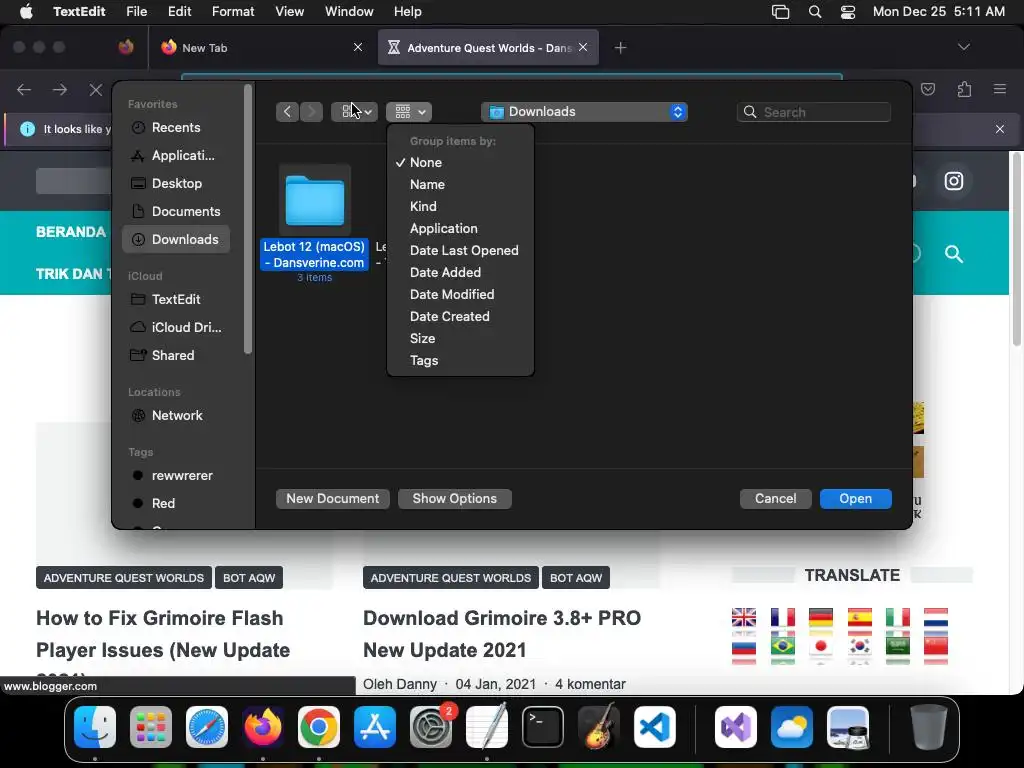Screen dimensions: 1024x768
Task: Focus the dialog Search field
Action: pos(814,112)
